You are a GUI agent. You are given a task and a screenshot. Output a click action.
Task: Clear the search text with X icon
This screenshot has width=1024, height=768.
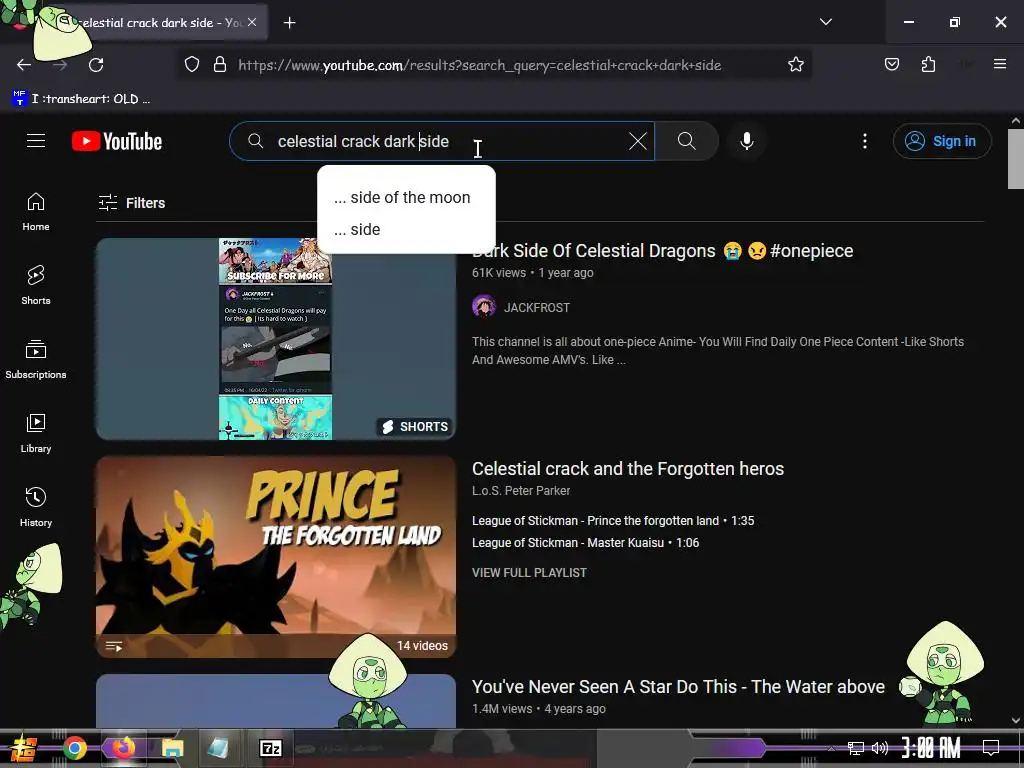pyautogui.click(x=637, y=141)
